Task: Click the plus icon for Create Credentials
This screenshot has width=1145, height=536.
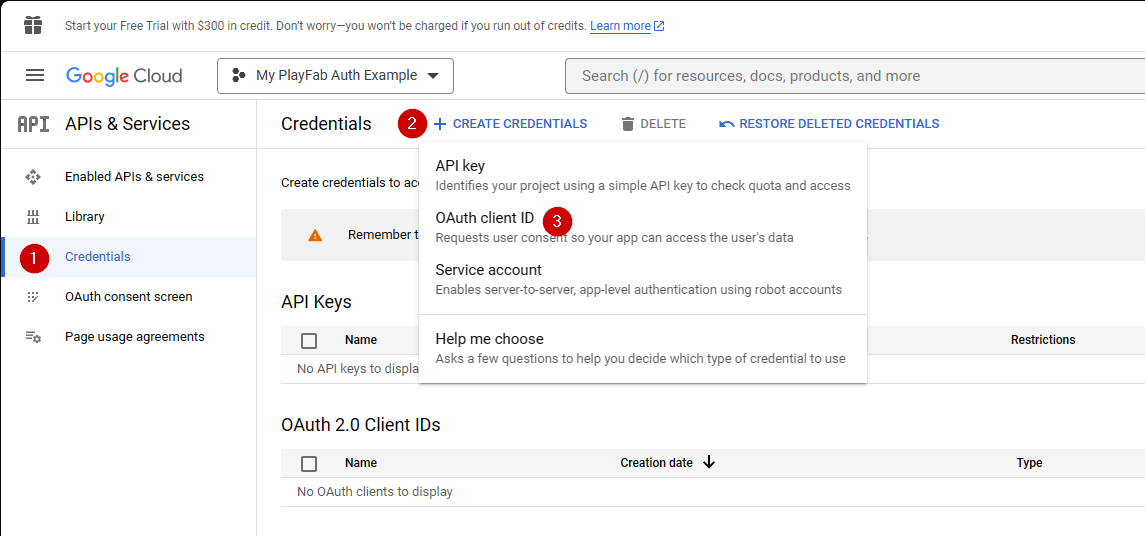Action: tap(440, 124)
